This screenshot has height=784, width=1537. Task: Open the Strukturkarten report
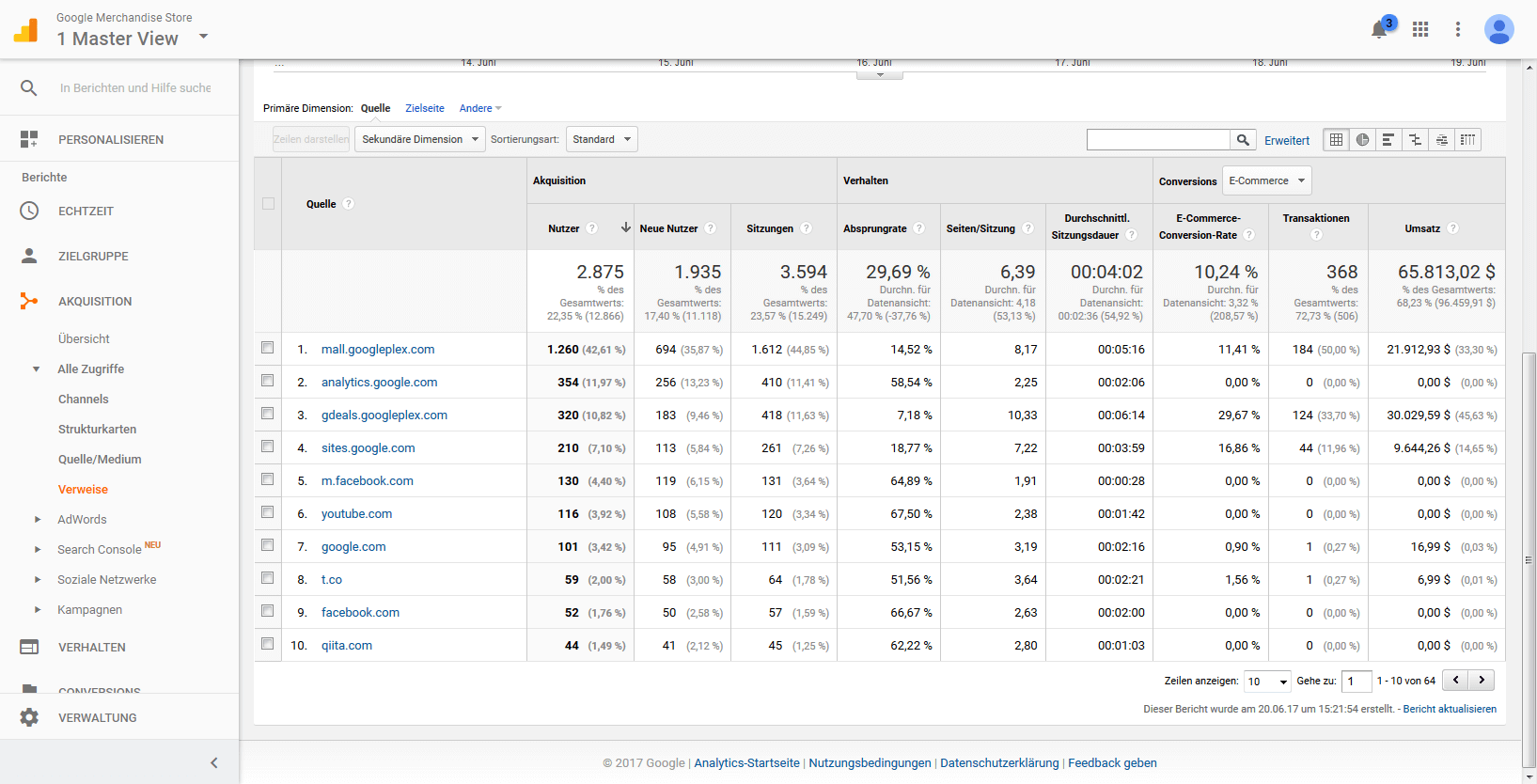(x=97, y=429)
